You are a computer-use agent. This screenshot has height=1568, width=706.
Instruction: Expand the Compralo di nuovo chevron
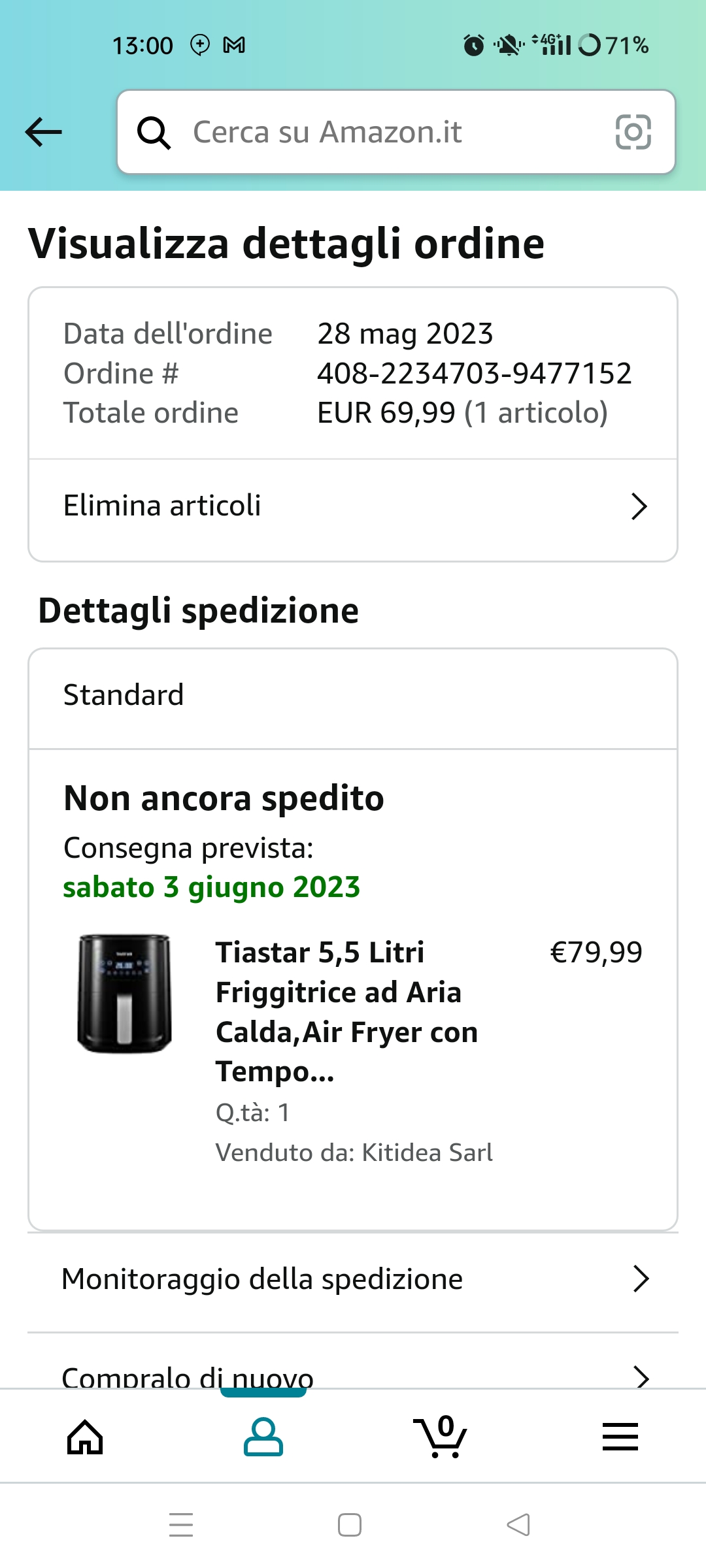pyautogui.click(x=641, y=1376)
